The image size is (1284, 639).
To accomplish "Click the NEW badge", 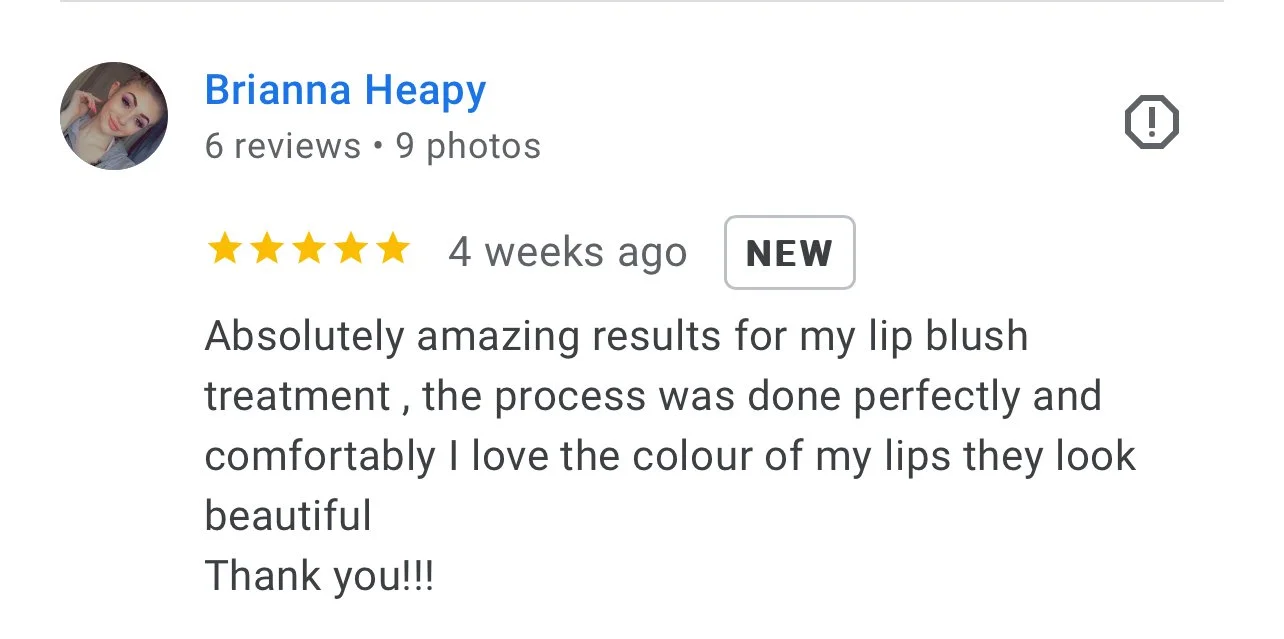I will (790, 253).
